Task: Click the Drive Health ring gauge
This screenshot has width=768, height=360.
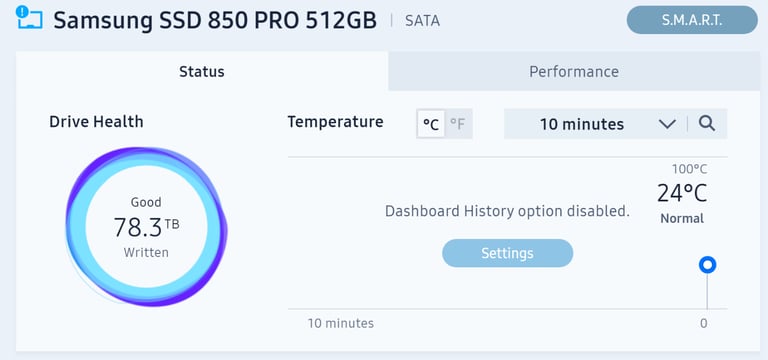Action: [x=146, y=227]
